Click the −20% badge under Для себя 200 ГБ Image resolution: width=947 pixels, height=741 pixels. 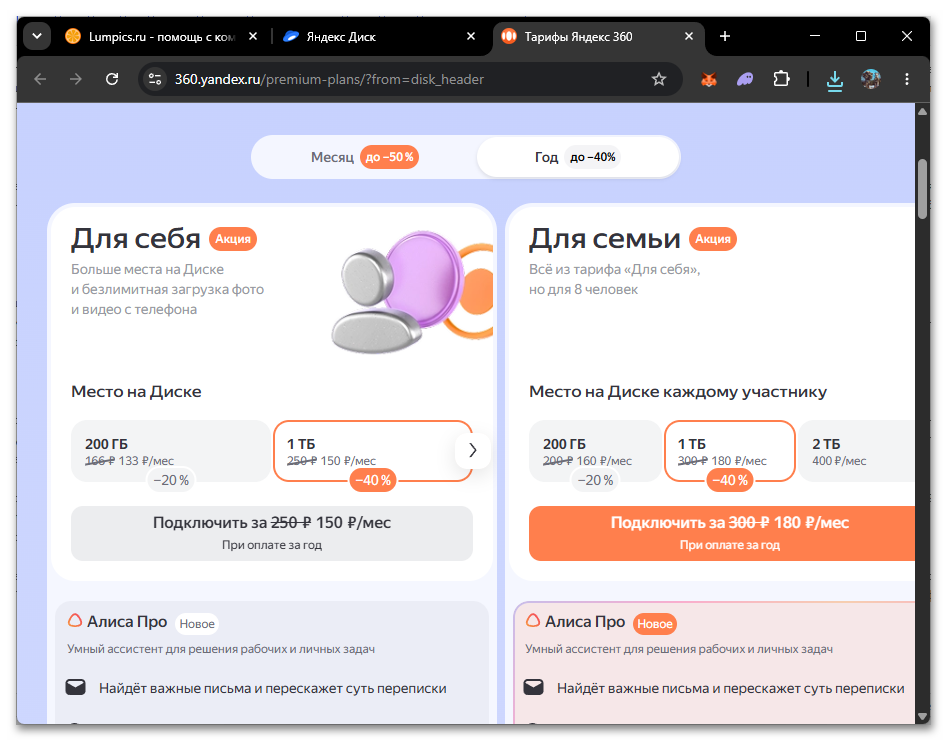coord(171,481)
